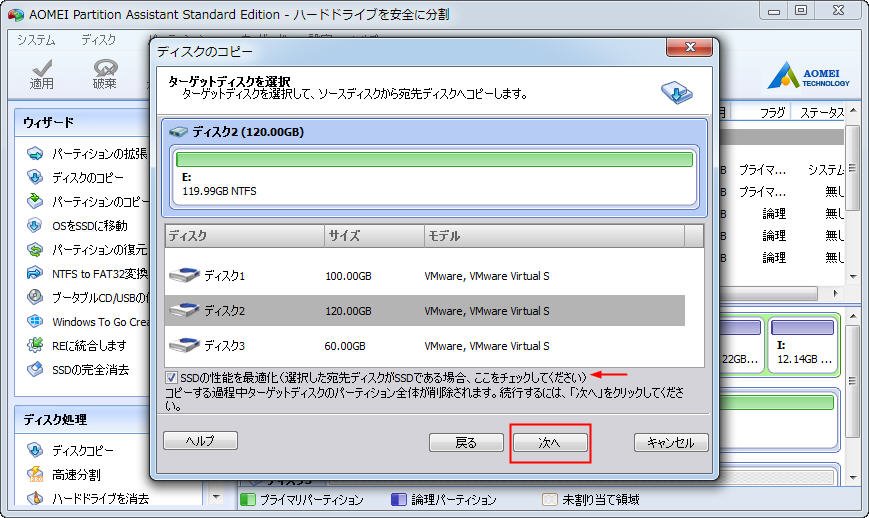869x518 pixels.
Task: Click the システム status cell in partition list
Action: (826, 170)
